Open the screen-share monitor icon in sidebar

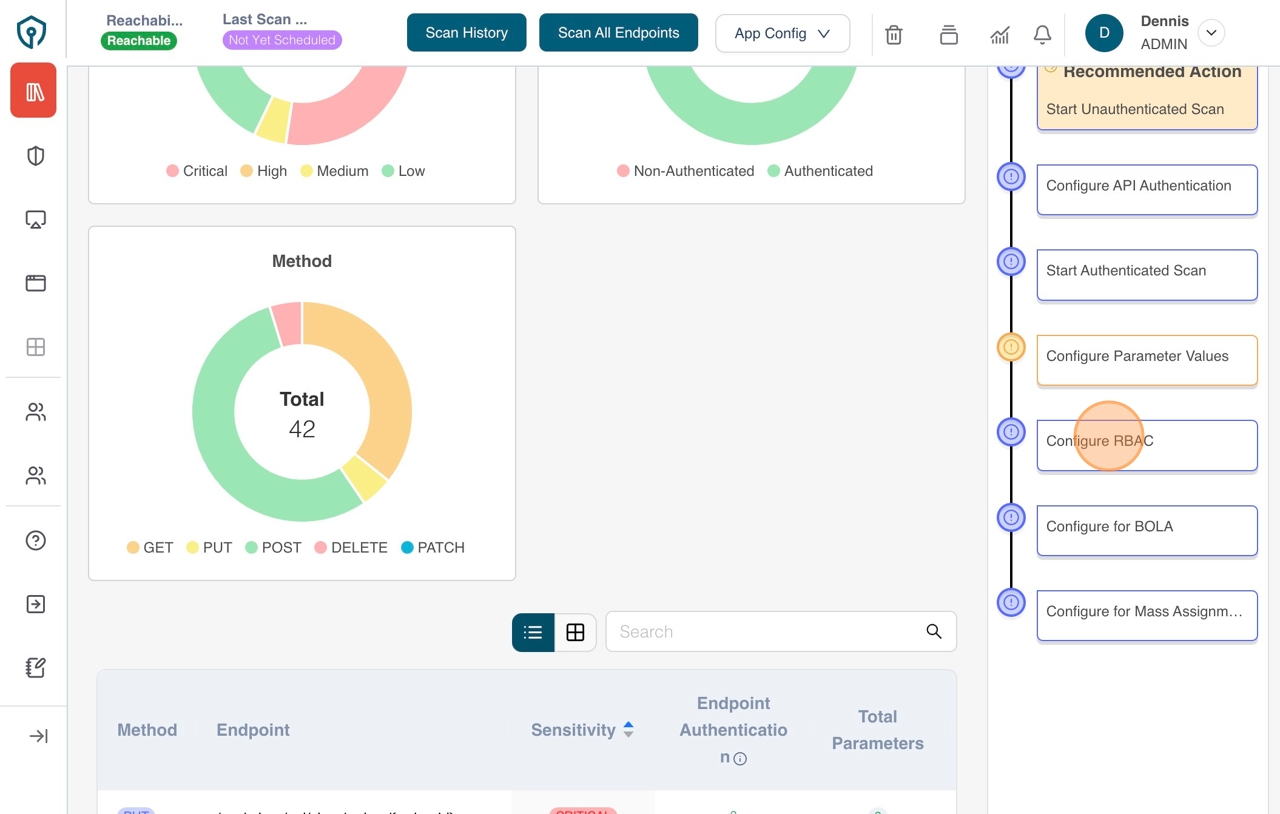tap(34, 219)
